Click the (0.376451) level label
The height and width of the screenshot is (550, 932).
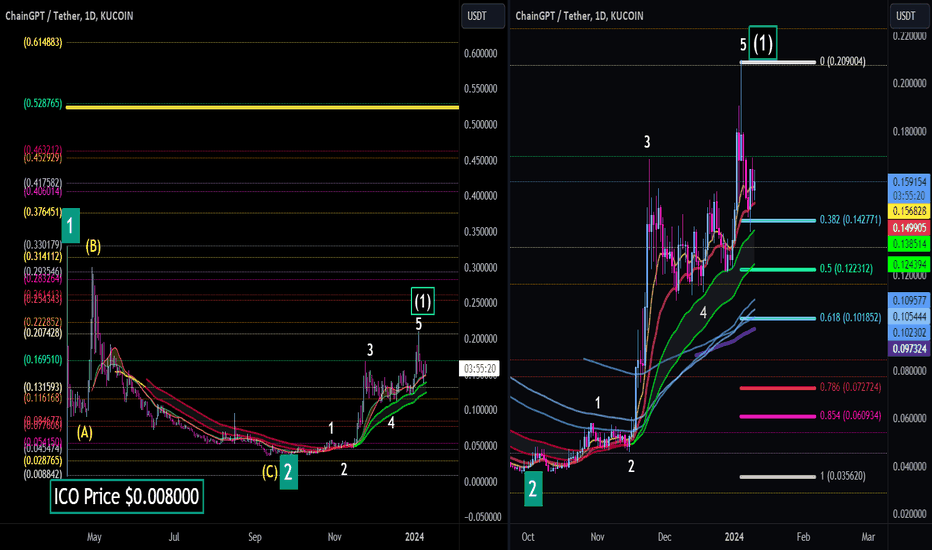tap(43, 212)
